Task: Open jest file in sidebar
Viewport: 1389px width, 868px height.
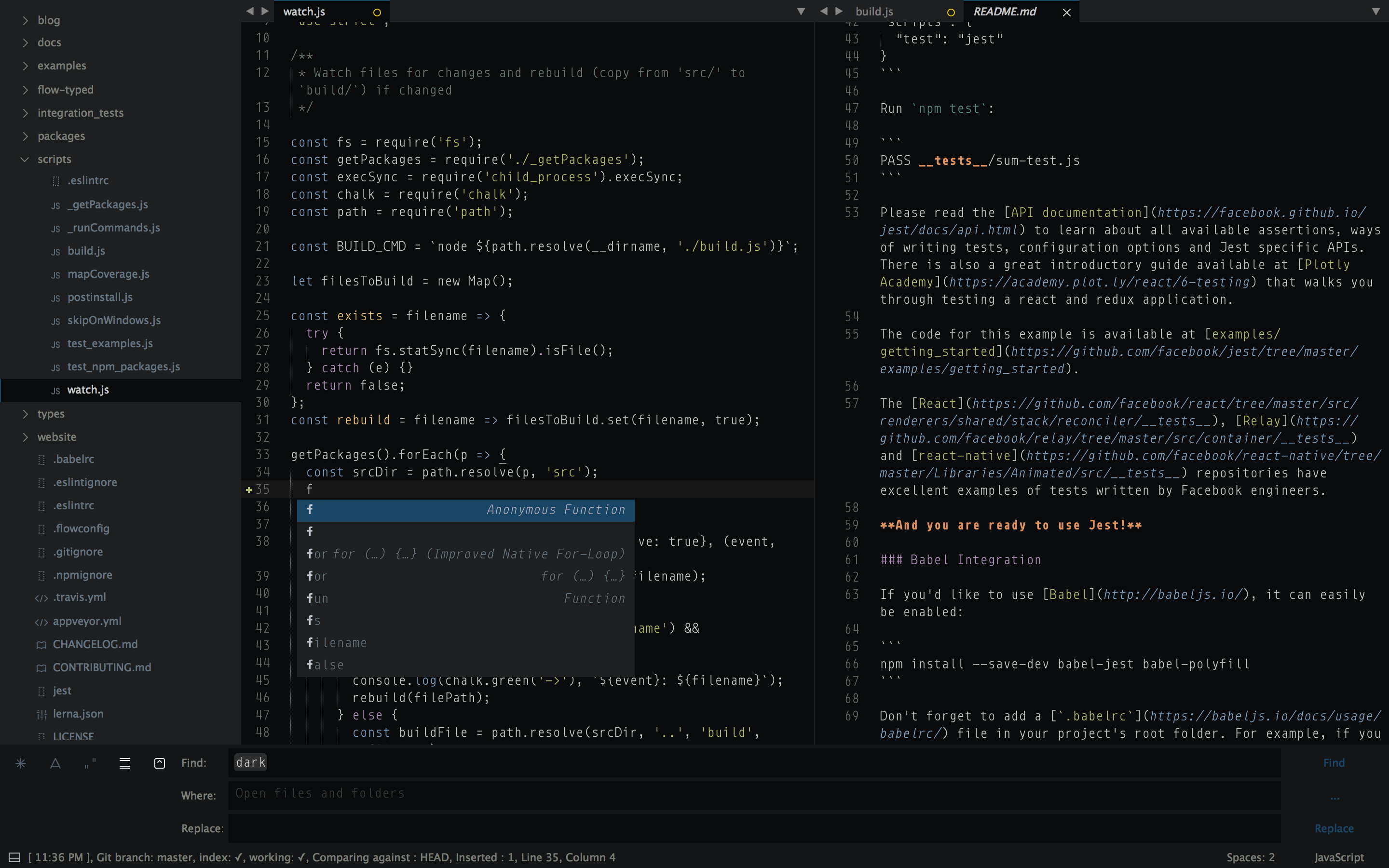Action: pyautogui.click(x=62, y=691)
